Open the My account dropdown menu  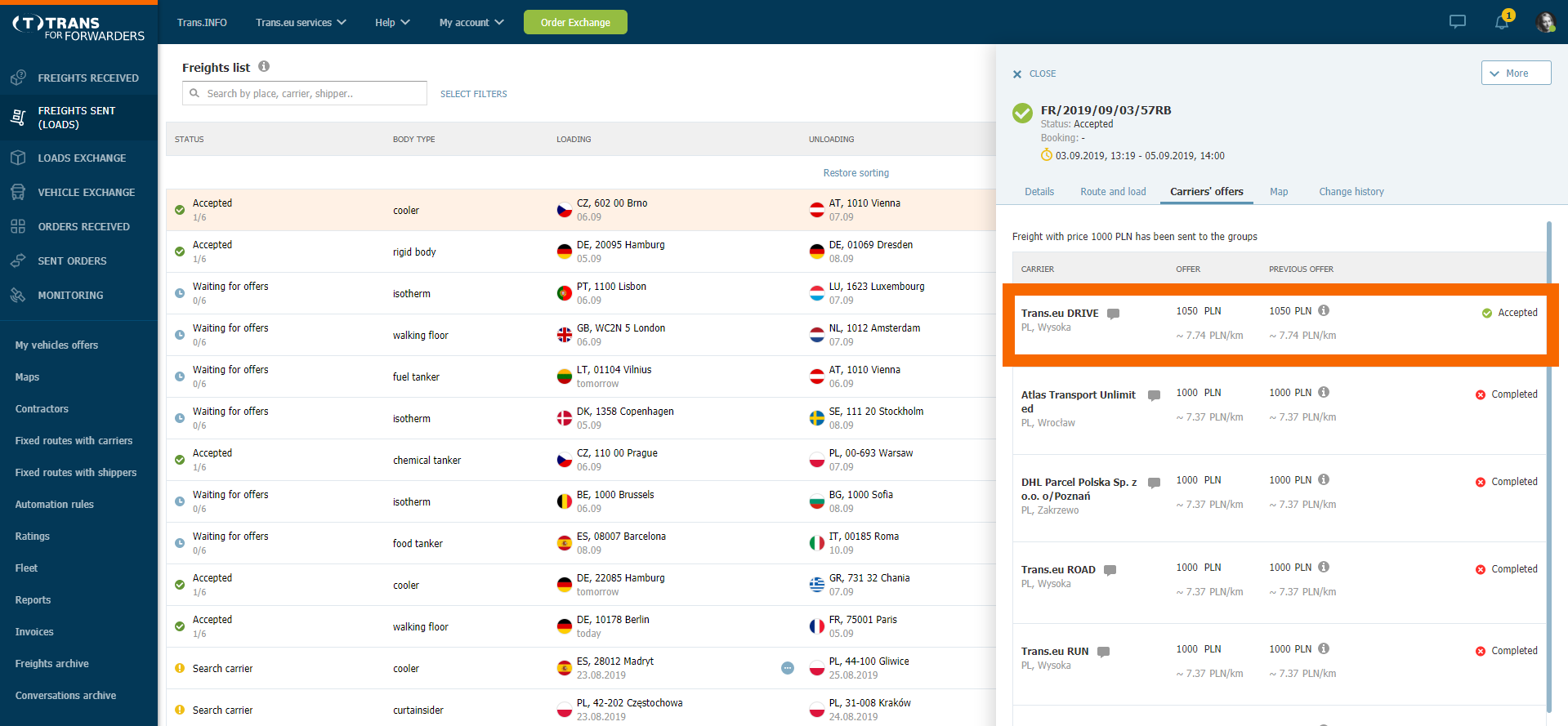tap(471, 22)
